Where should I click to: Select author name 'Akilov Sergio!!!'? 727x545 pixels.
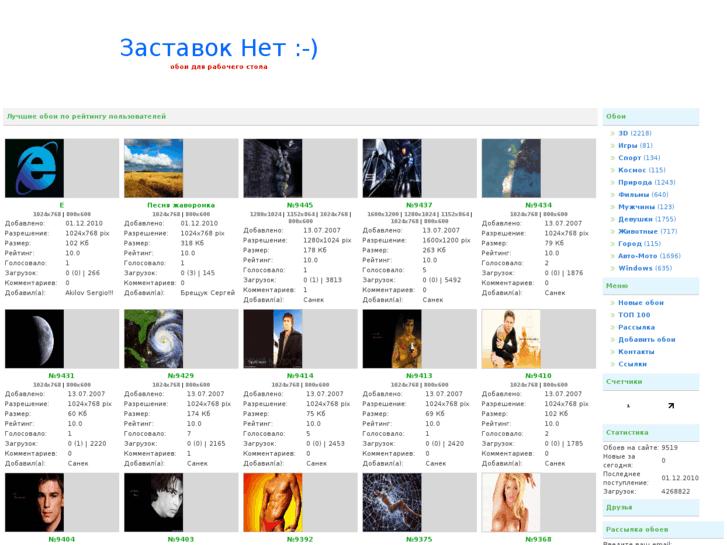click(x=89, y=293)
